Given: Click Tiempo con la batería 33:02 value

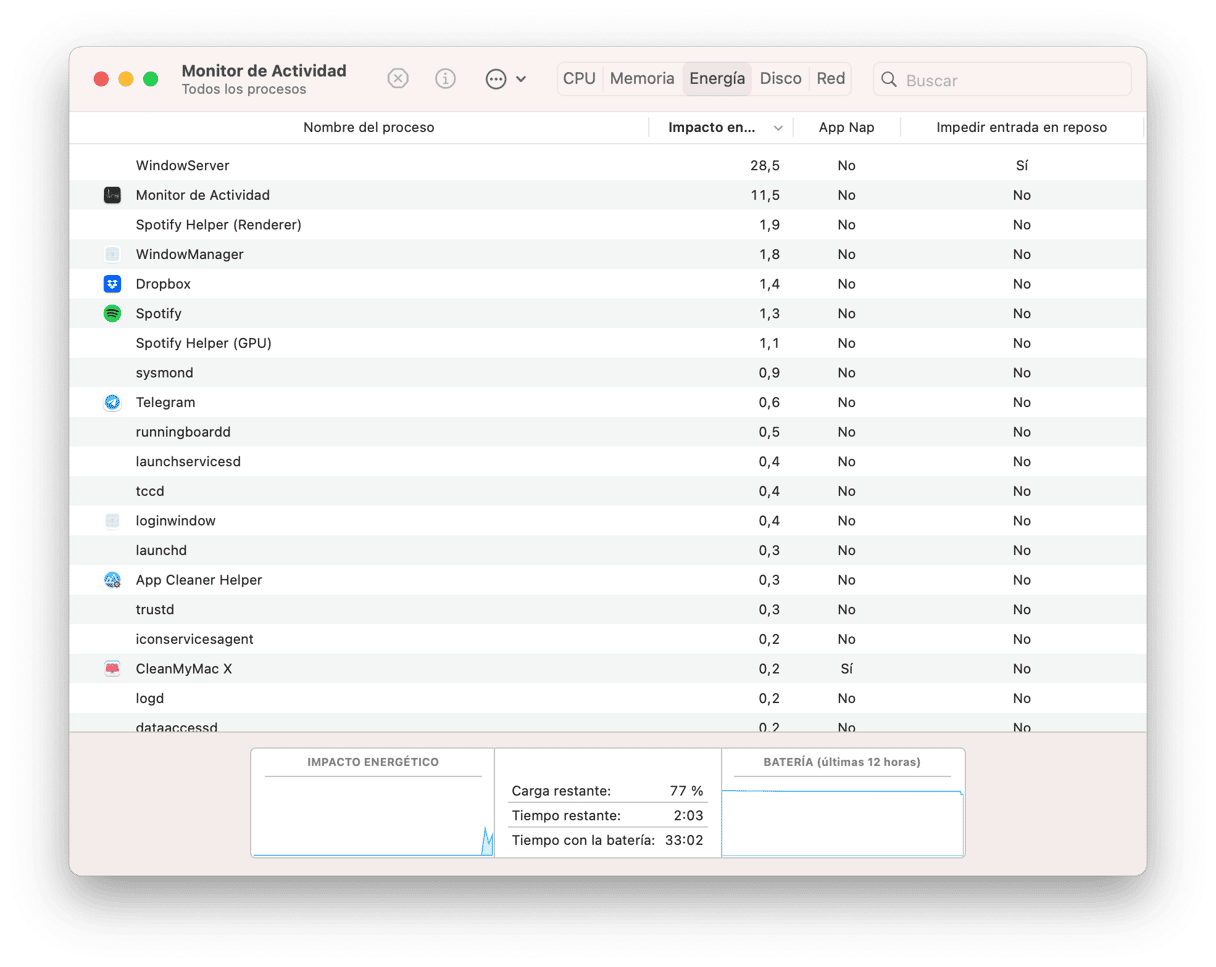Looking at the screenshot, I should (685, 841).
